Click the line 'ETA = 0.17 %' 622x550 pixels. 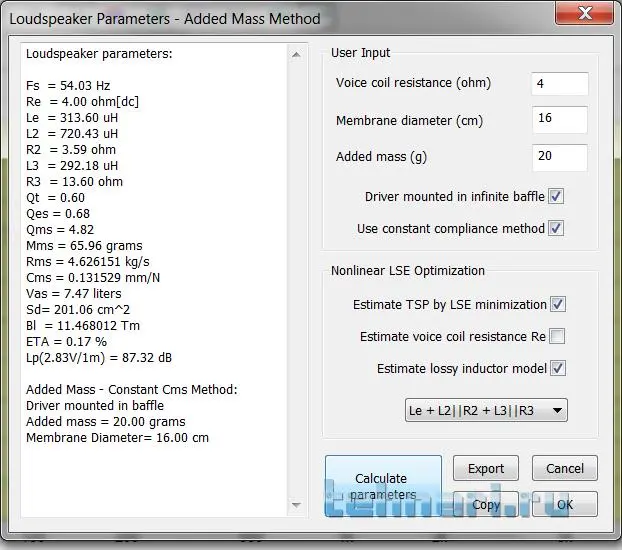67,341
